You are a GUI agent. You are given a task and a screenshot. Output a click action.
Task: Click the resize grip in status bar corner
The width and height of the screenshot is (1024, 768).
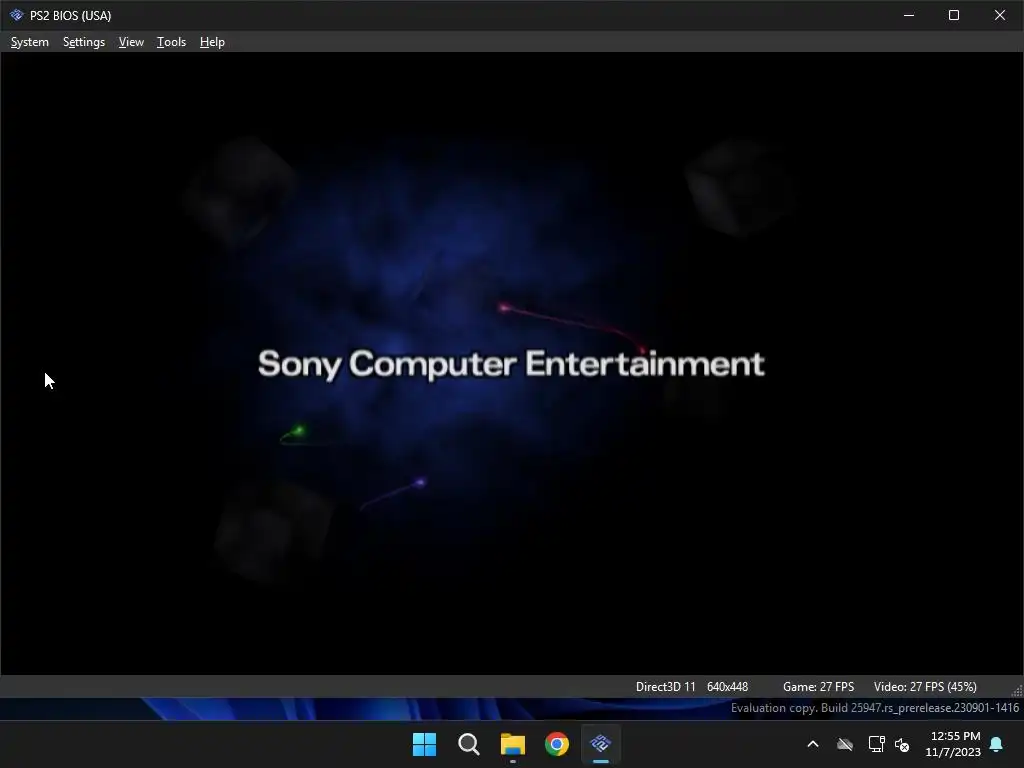[1017, 690]
